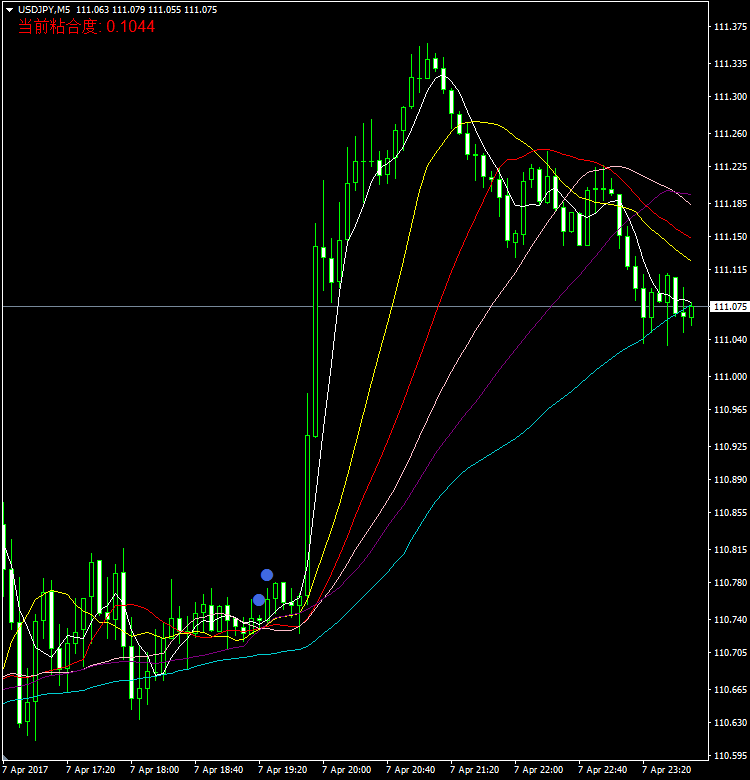Click the 110.815 price scale label
The width and height of the screenshot is (750, 780).
tap(730, 550)
